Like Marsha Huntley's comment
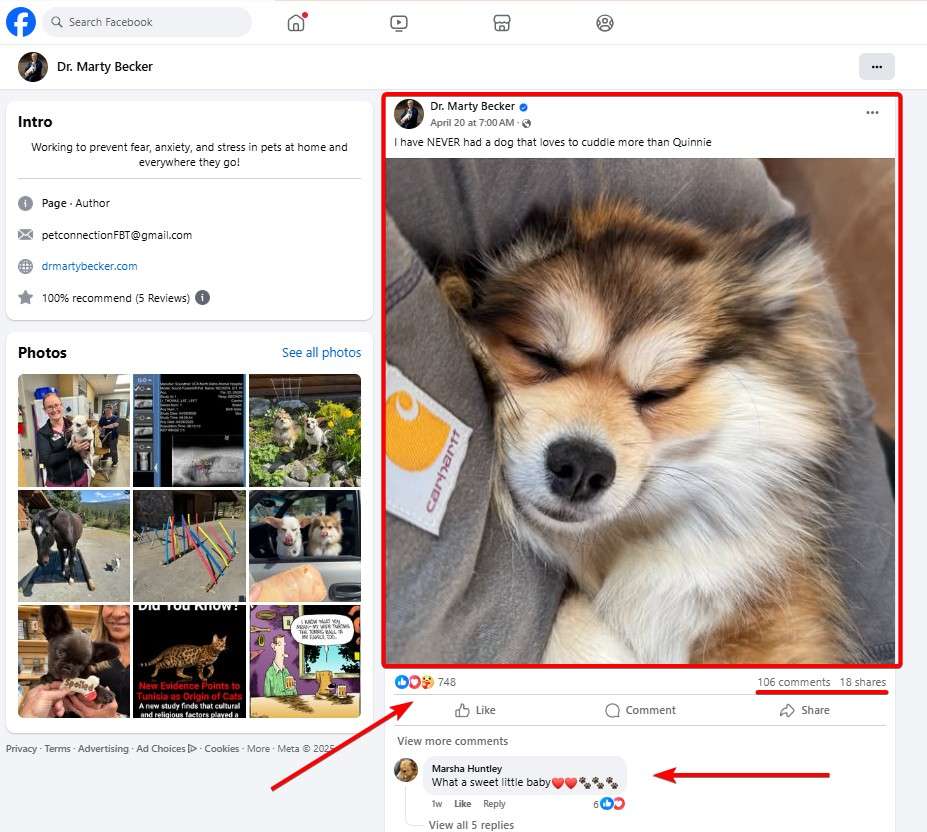This screenshot has height=832, width=927. 462,803
